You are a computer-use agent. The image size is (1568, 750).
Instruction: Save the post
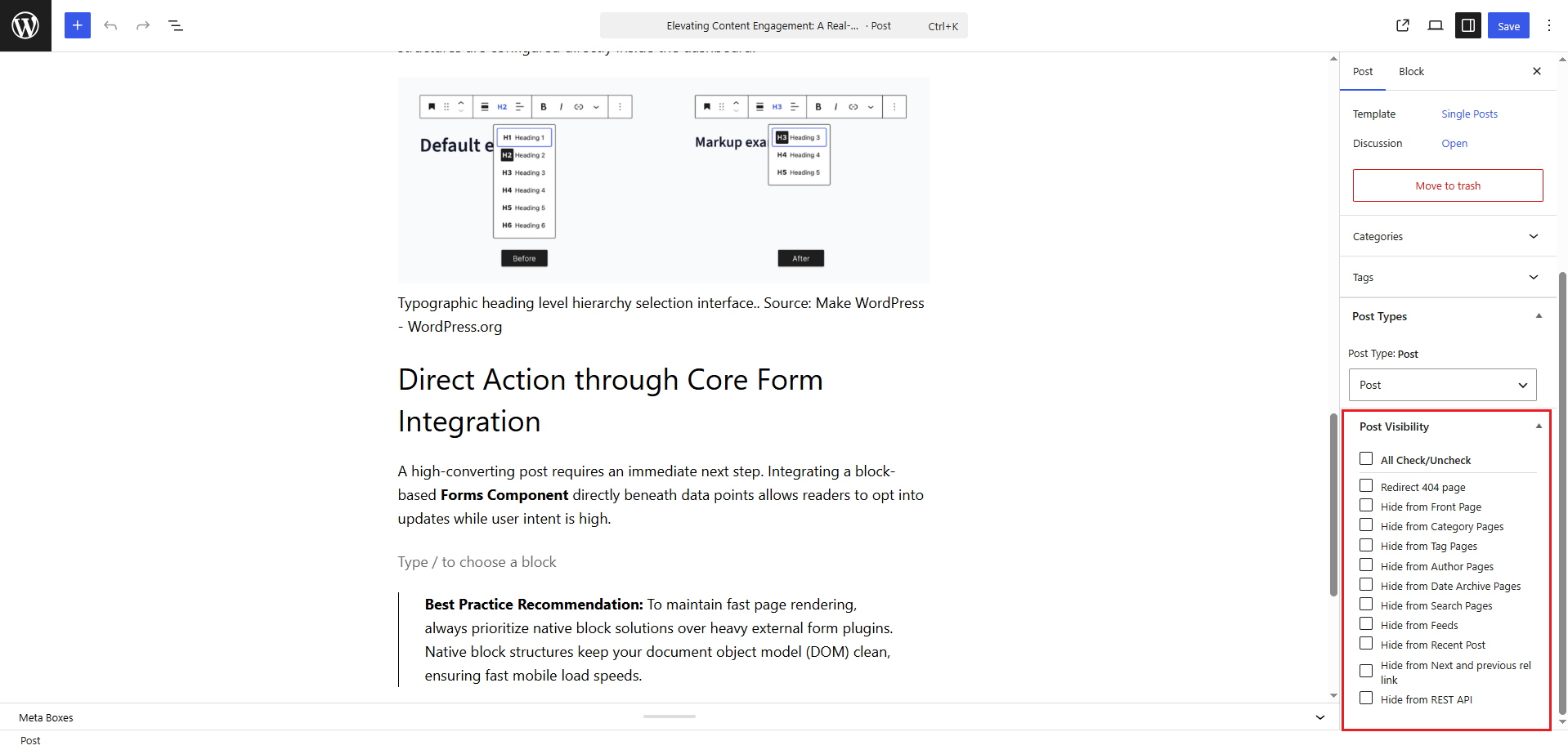coord(1508,25)
